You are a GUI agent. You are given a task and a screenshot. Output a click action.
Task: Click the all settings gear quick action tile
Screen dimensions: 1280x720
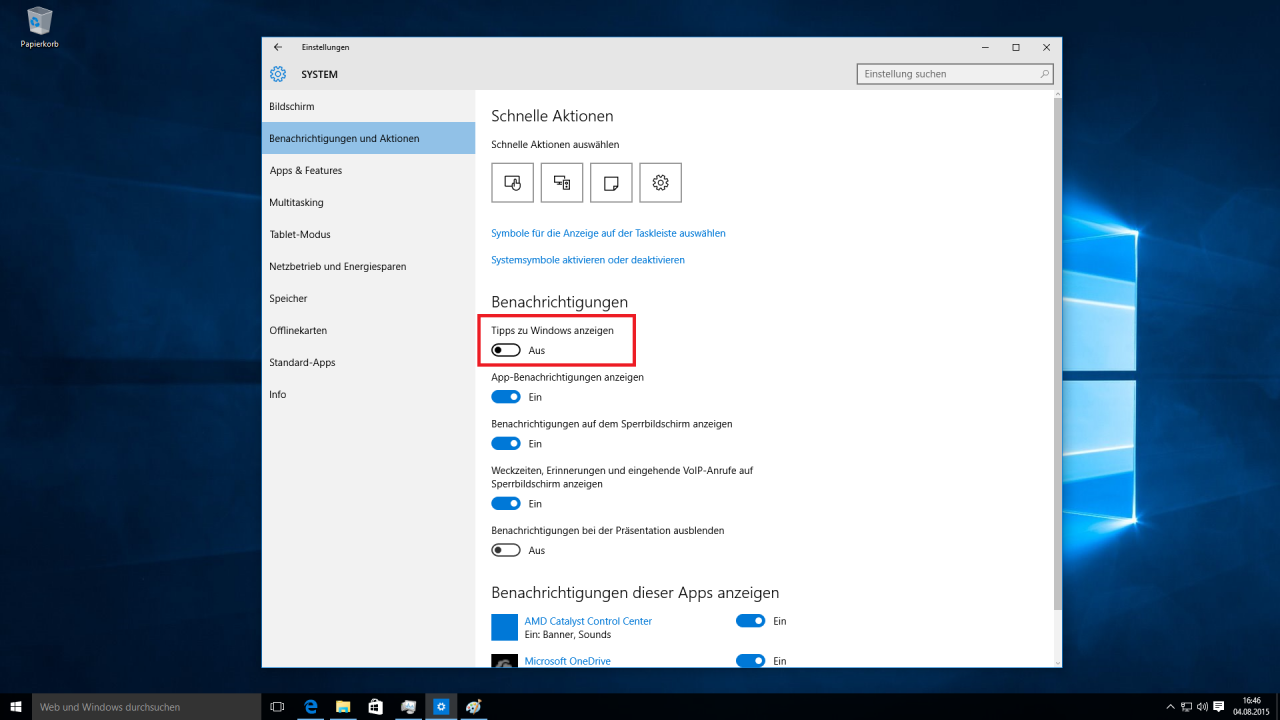660,182
